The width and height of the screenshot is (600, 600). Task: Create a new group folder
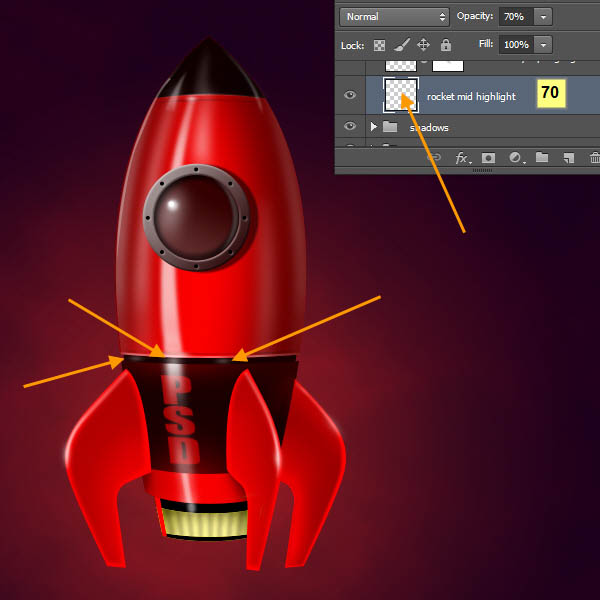541,158
